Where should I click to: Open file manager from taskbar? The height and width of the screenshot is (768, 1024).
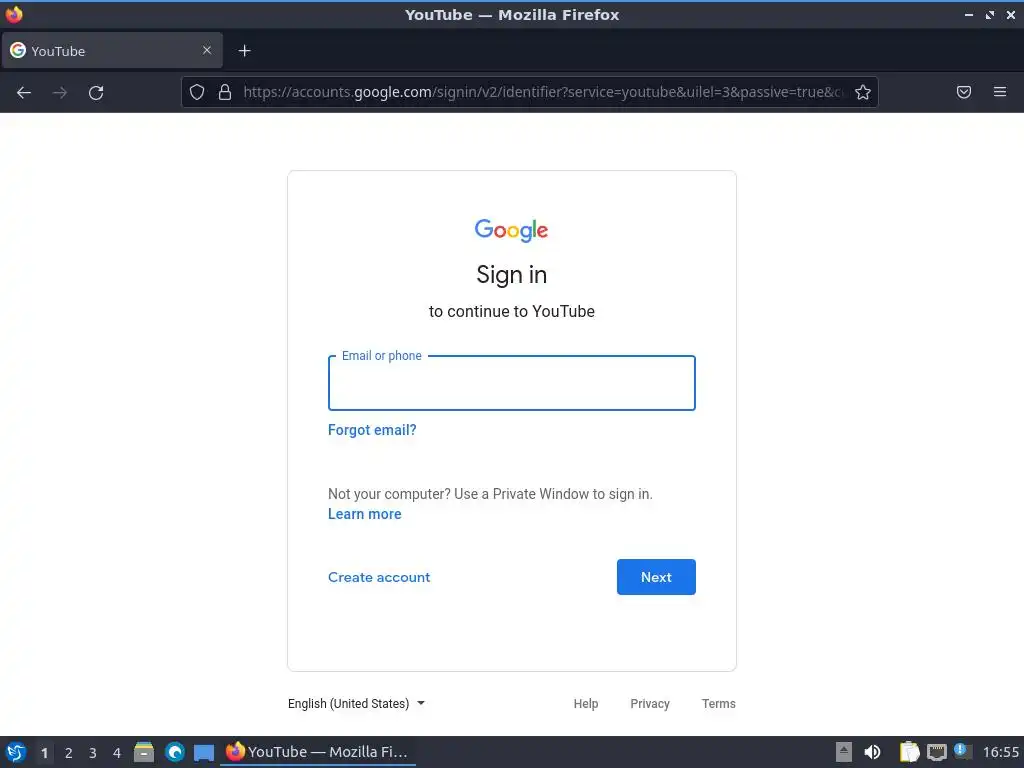(x=144, y=752)
